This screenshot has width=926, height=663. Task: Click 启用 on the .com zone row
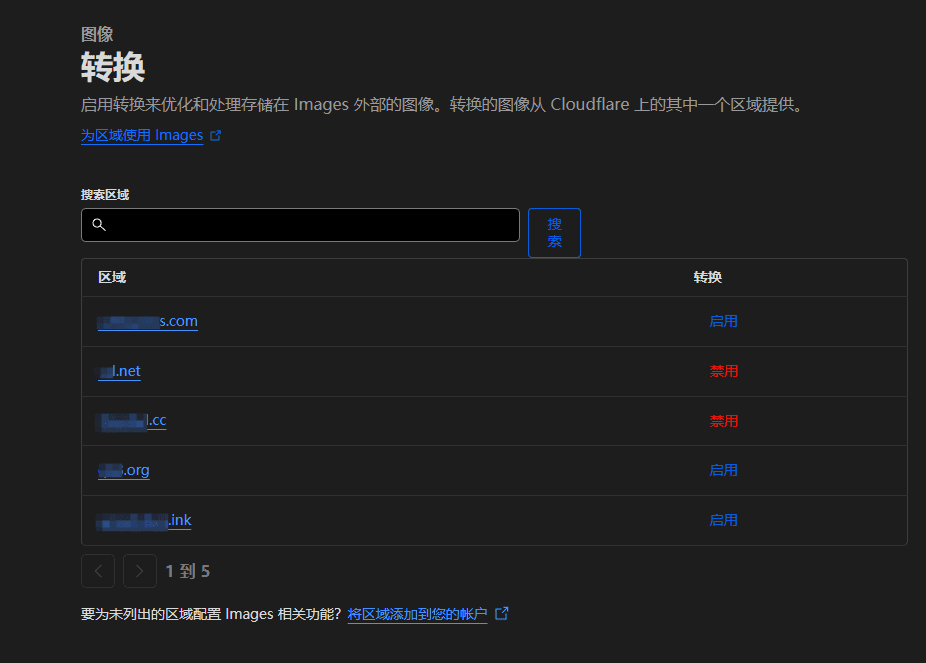(723, 321)
